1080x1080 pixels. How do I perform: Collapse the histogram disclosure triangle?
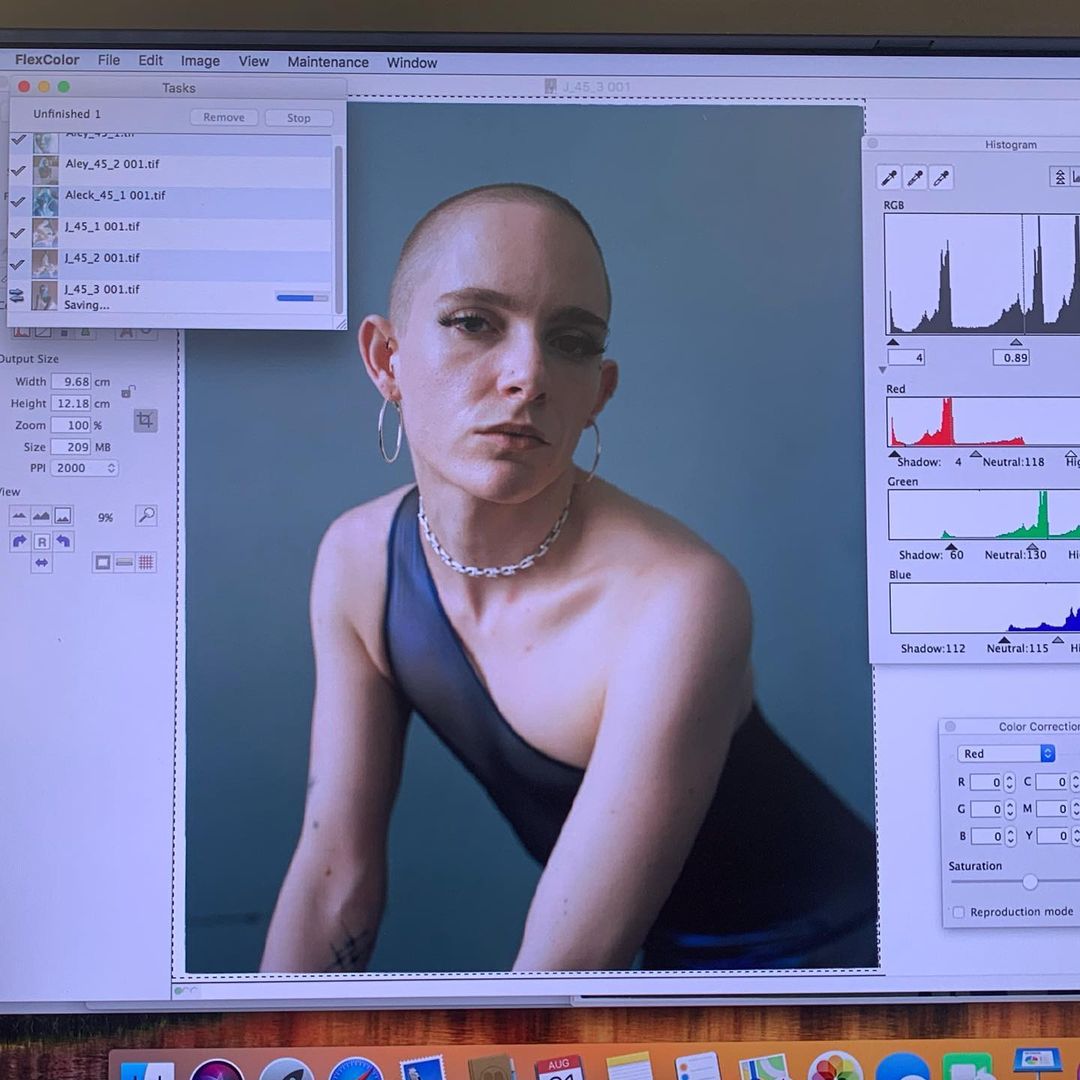pos(882,370)
